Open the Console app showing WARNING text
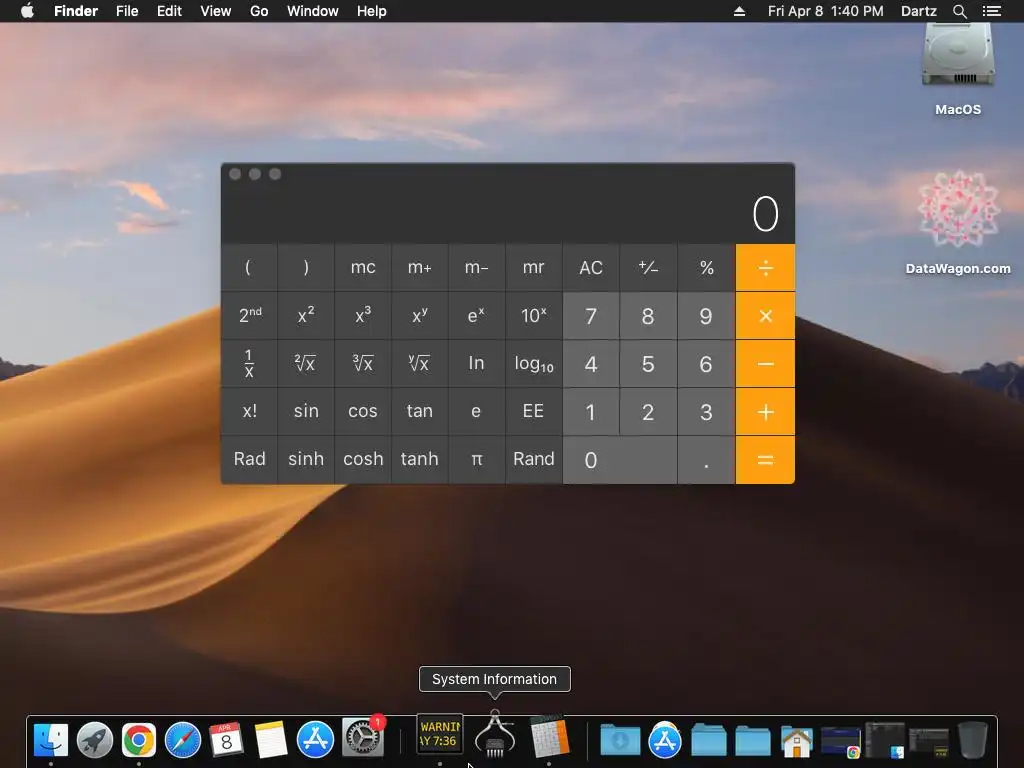Screen dimensions: 1024x768 [x=440, y=733]
